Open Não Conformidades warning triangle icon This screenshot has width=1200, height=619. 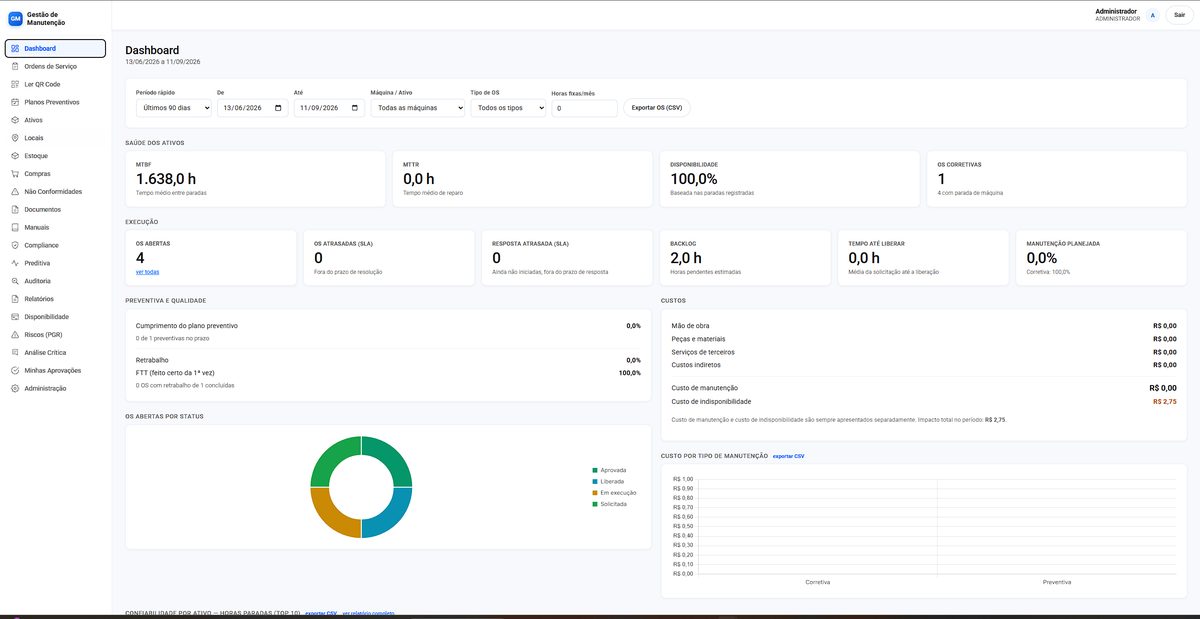pyautogui.click(x=15, y=191)
